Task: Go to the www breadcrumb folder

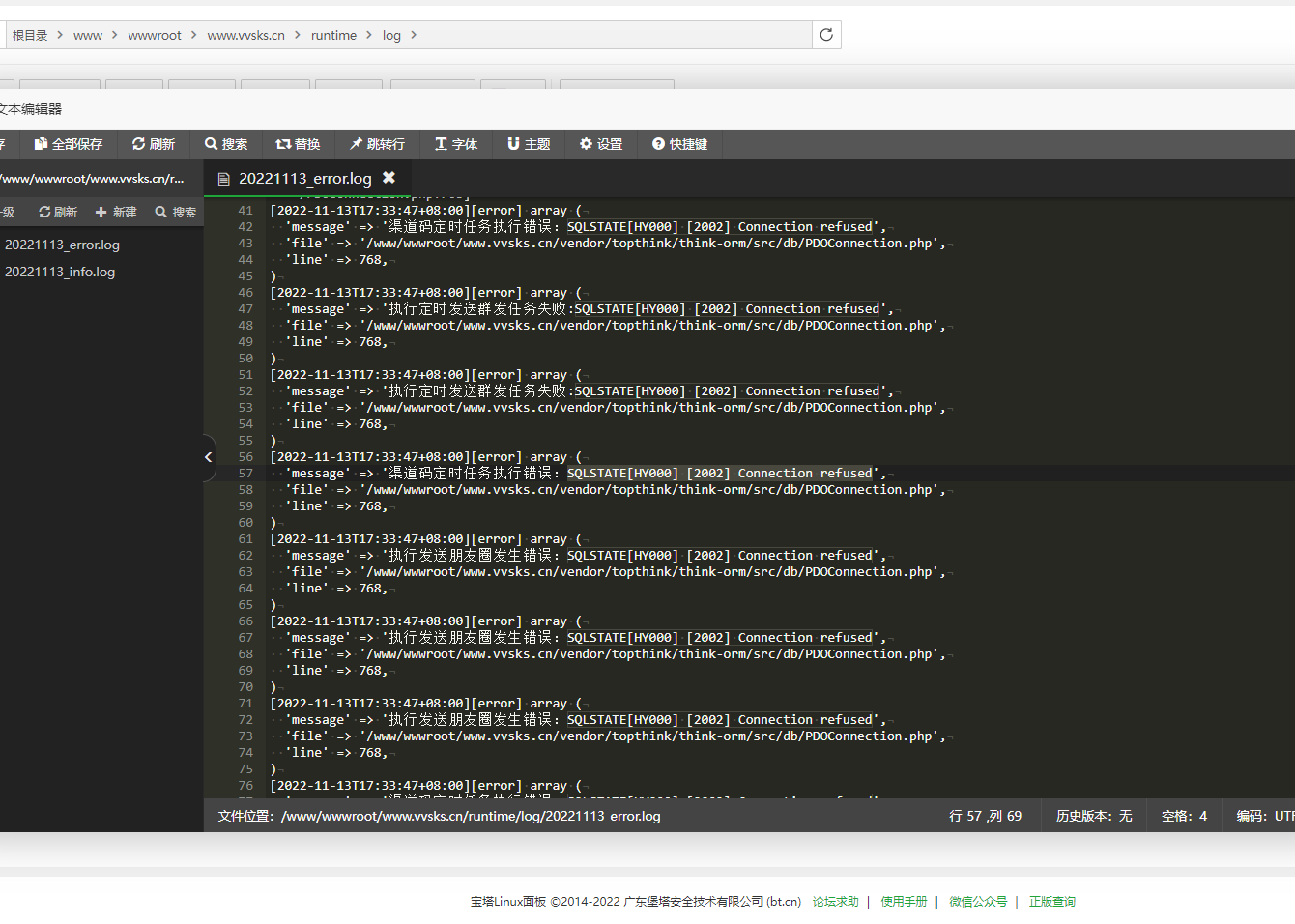Action: coord(88,35)
